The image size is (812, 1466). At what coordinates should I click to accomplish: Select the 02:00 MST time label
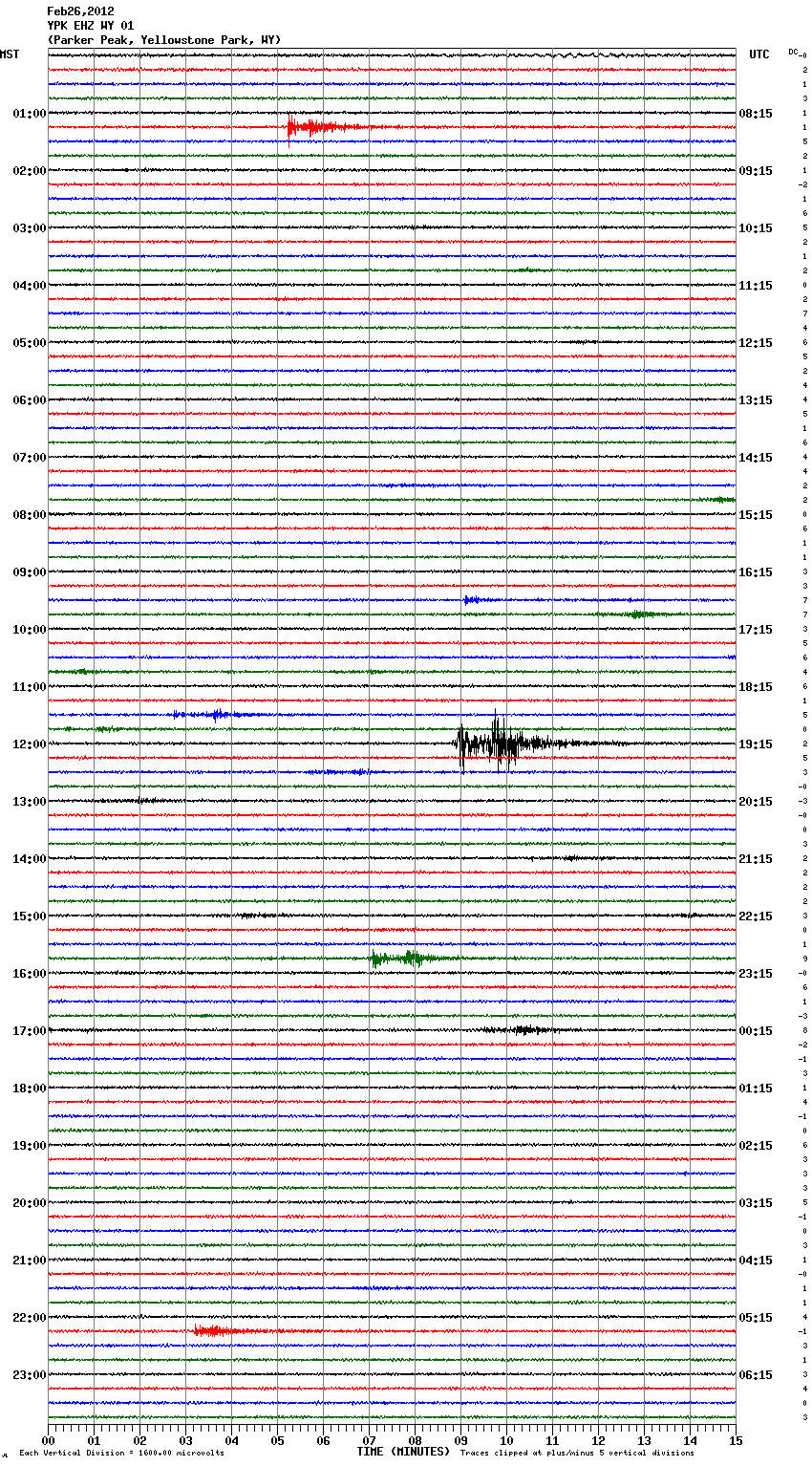tap(30, 171)
